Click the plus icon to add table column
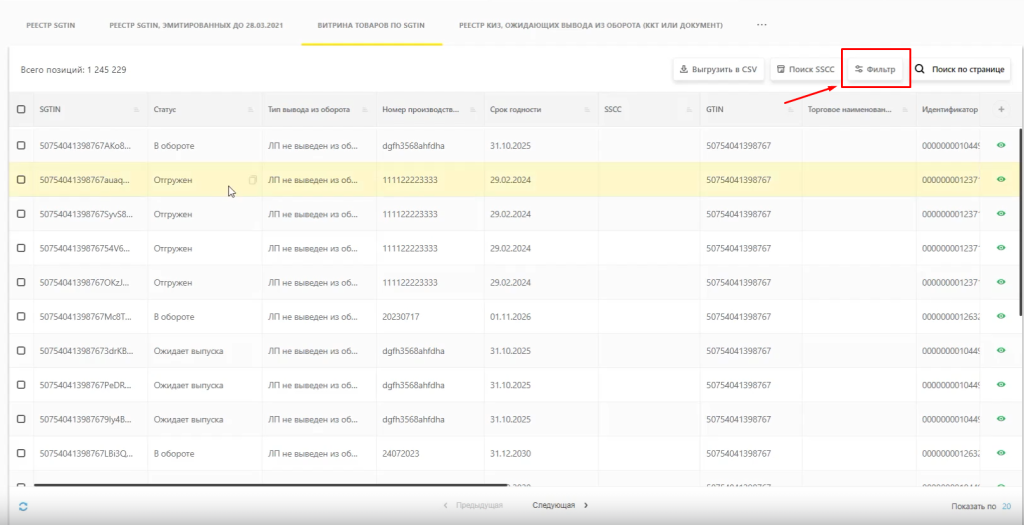This screenshot has height=525, width=1024. click(1001, 109)
